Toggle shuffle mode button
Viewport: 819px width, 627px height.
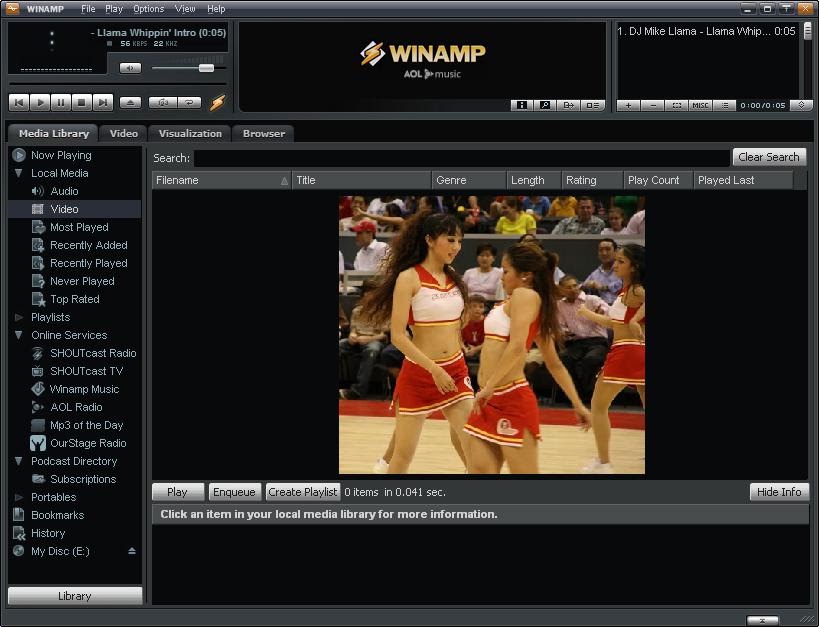(163, 102)
